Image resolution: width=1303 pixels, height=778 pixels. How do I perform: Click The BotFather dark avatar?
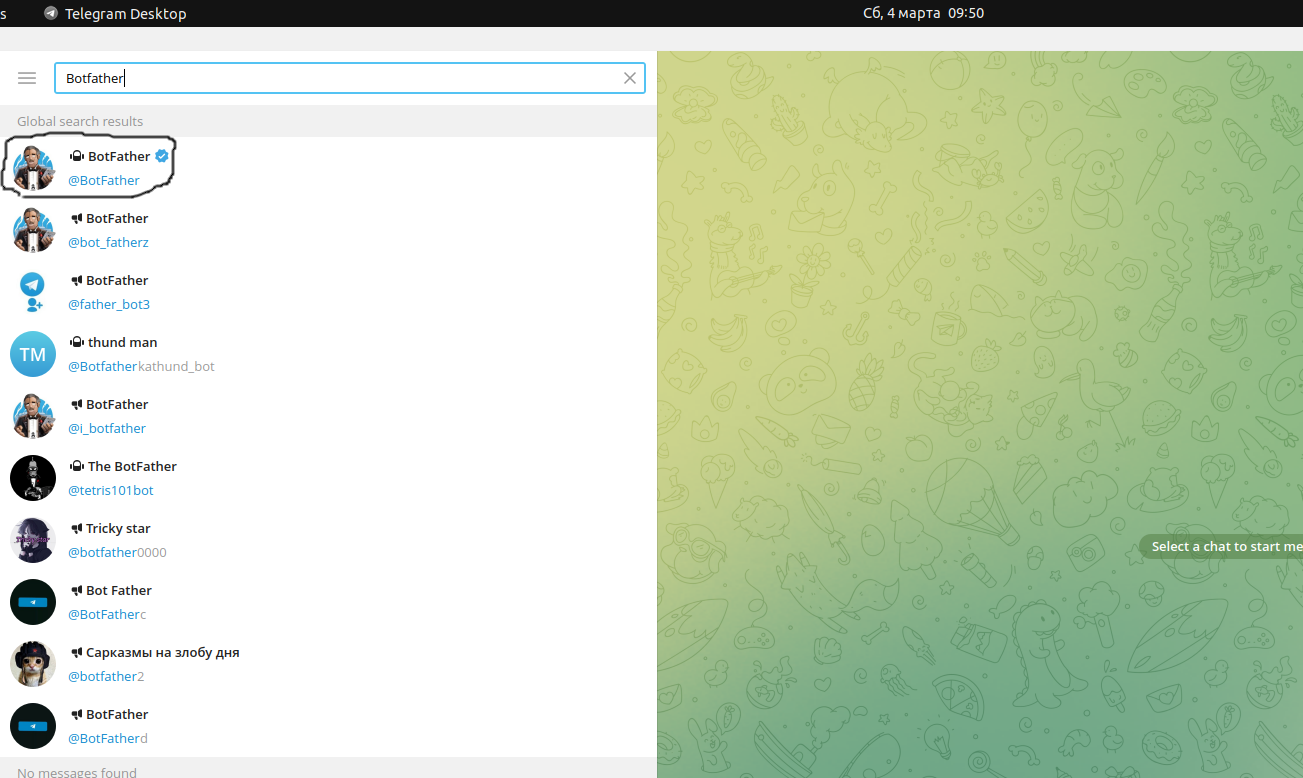33,478
